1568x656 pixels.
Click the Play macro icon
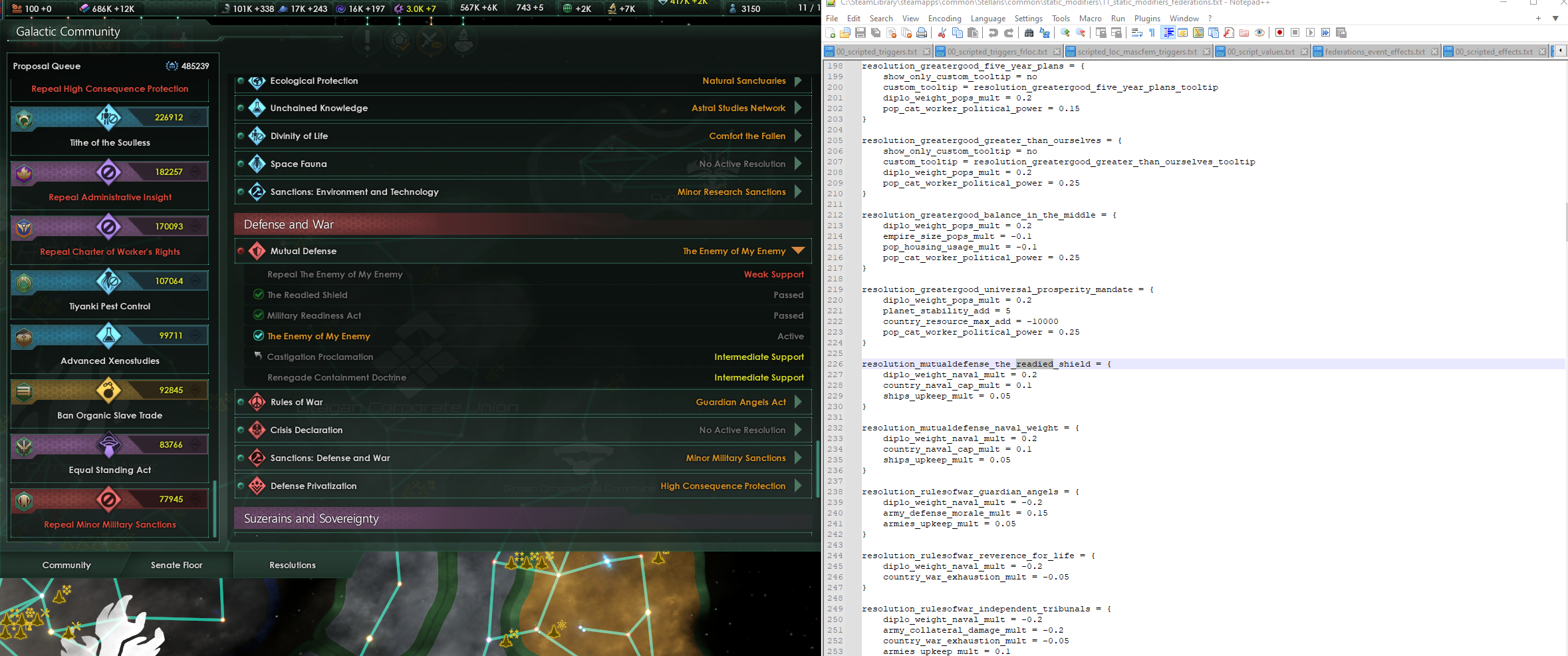[x=1310, y=33]
